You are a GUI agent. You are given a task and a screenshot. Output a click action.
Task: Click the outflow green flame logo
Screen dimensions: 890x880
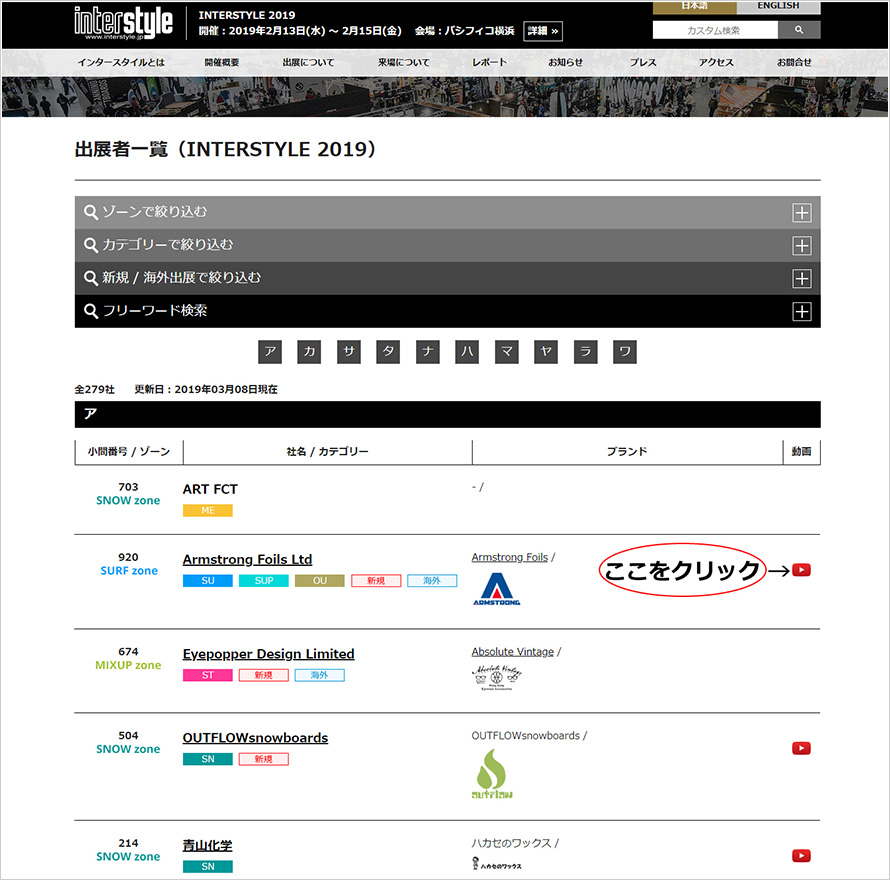492,773
